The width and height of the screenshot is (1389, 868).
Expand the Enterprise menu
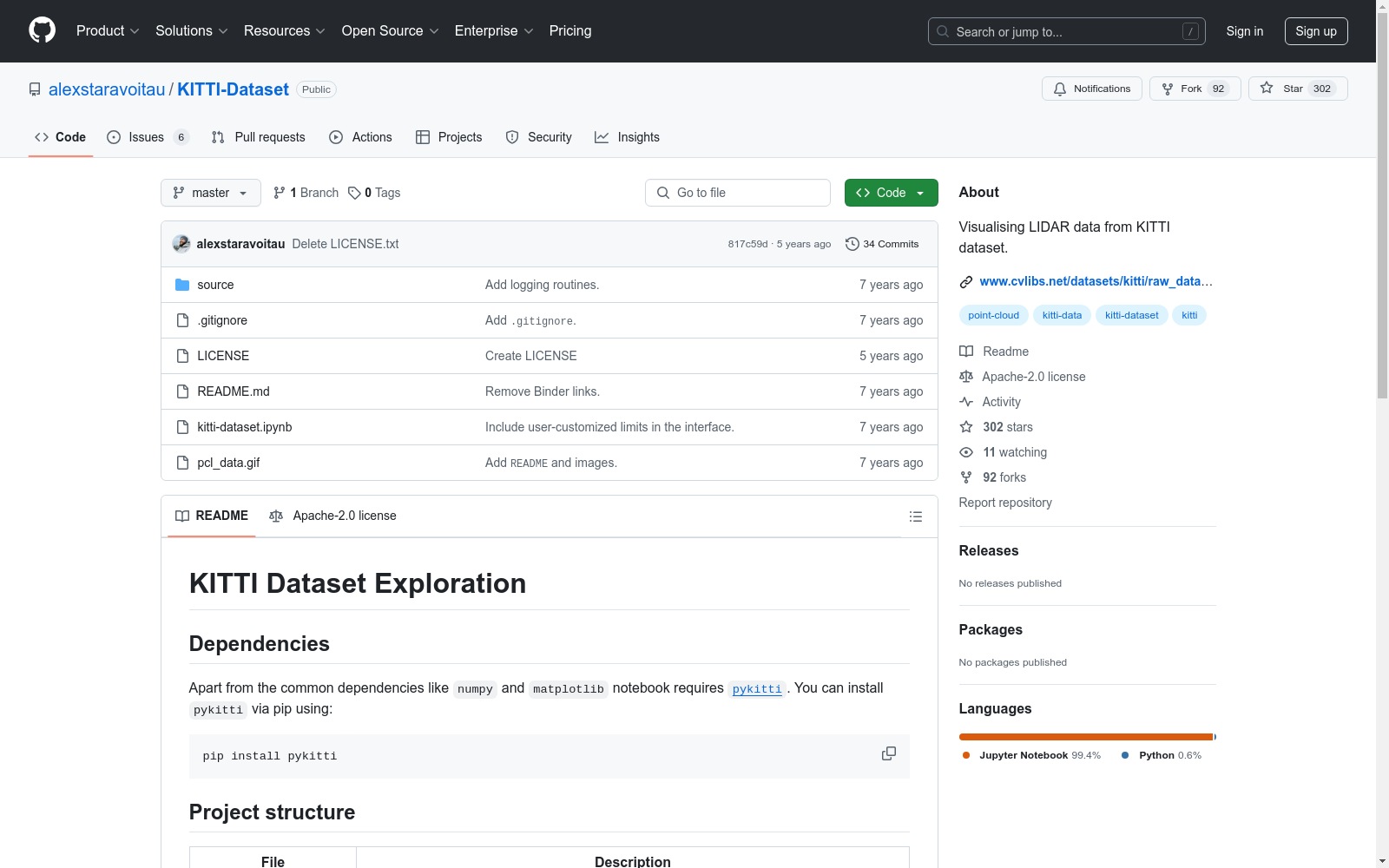(494, 31)
